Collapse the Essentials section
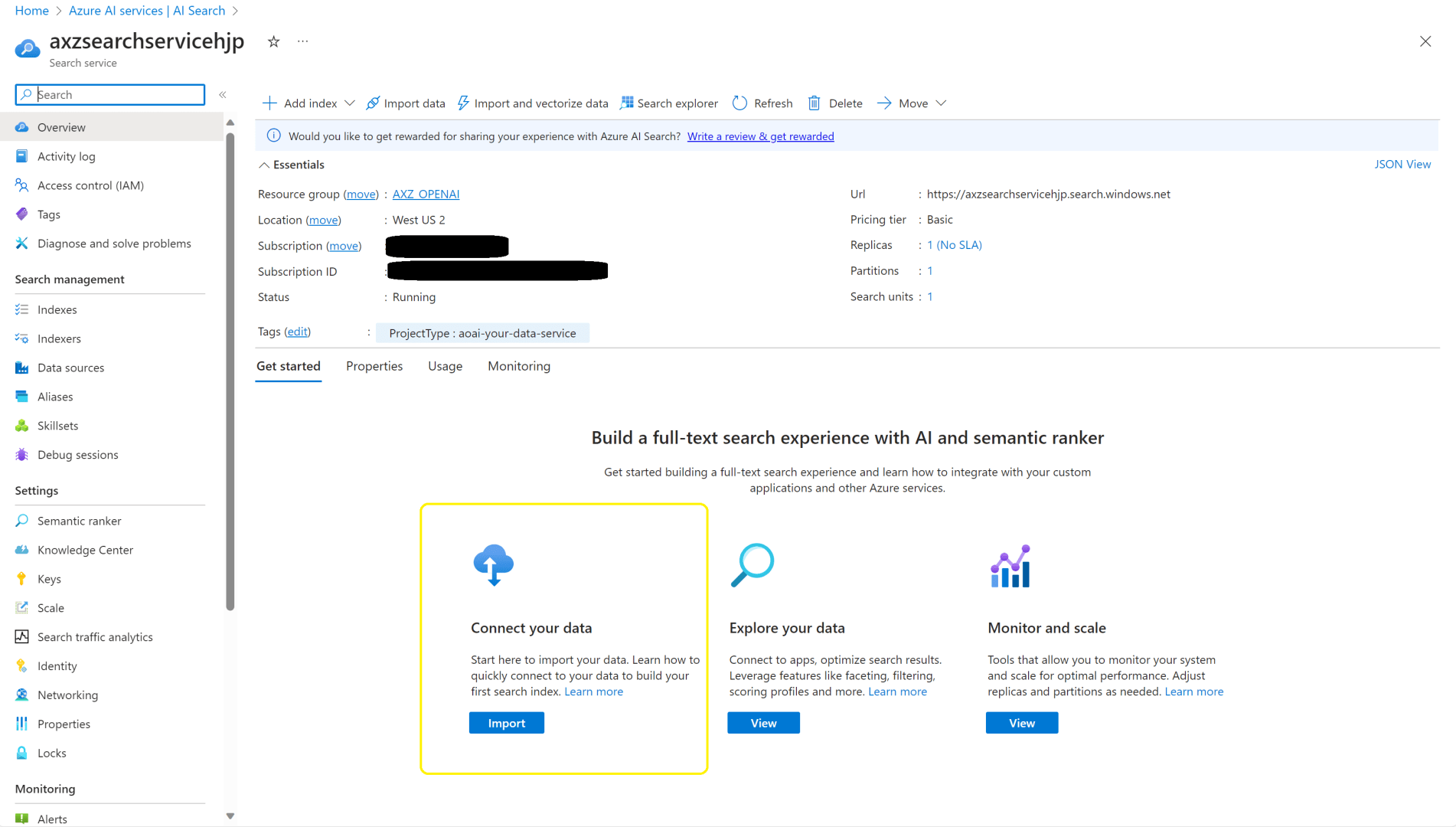 click(264, 165)
